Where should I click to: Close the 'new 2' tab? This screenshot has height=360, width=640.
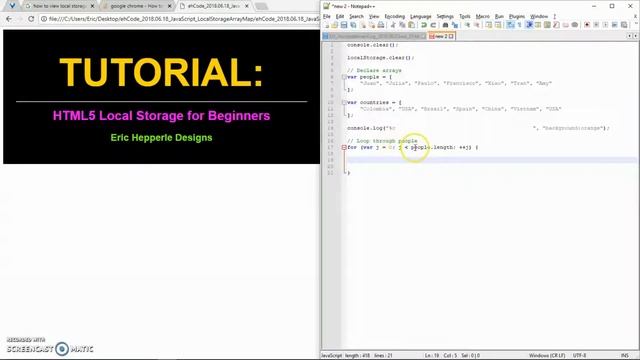point(451,36)
